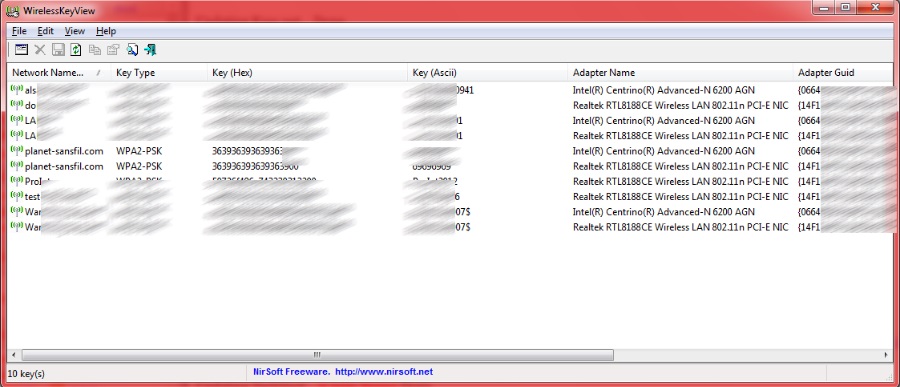Click the Copy Selected Items icon
This screenshot has height=387, width=900.
tap(95, 50)
